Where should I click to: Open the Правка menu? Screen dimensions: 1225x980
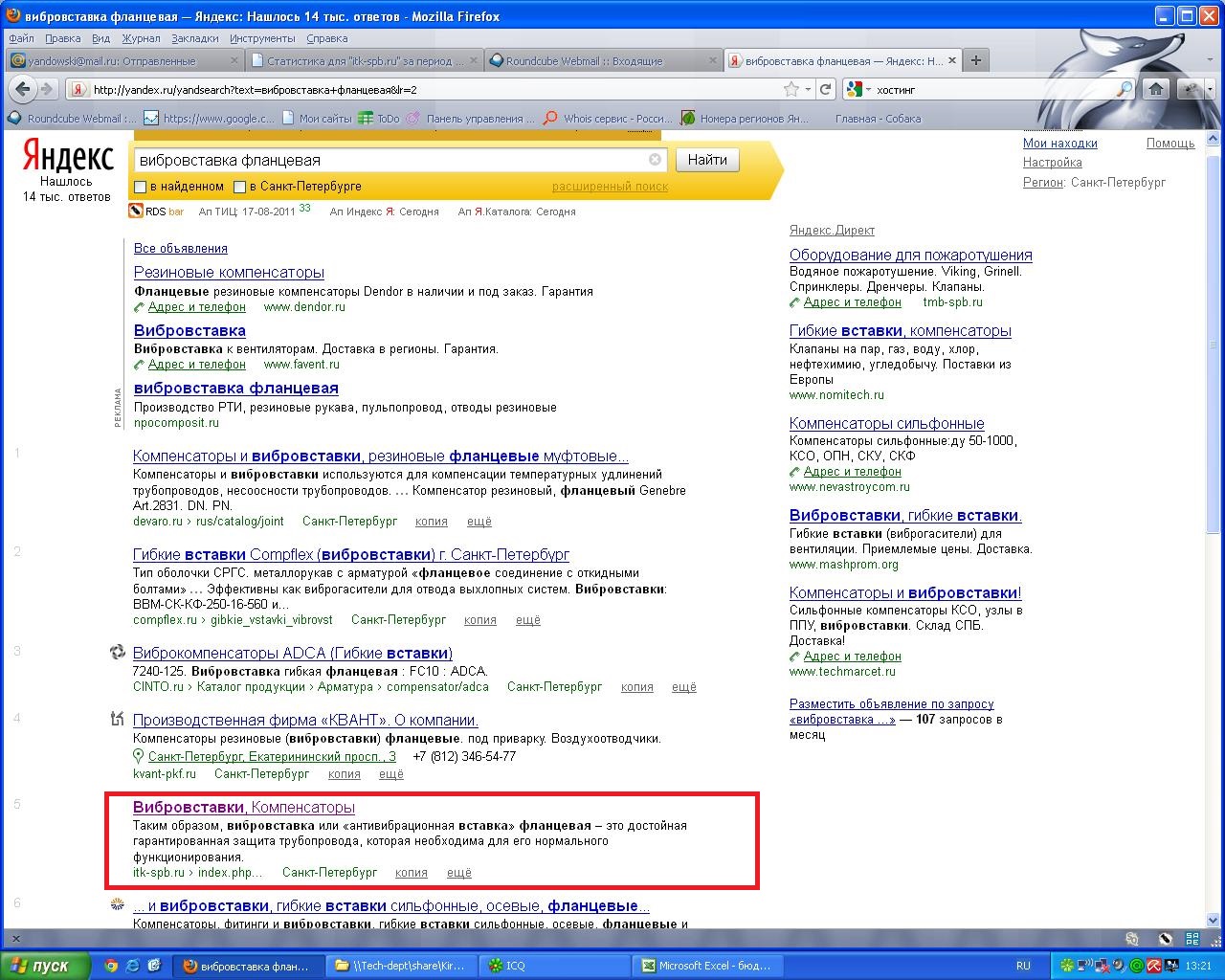point(63,38)
